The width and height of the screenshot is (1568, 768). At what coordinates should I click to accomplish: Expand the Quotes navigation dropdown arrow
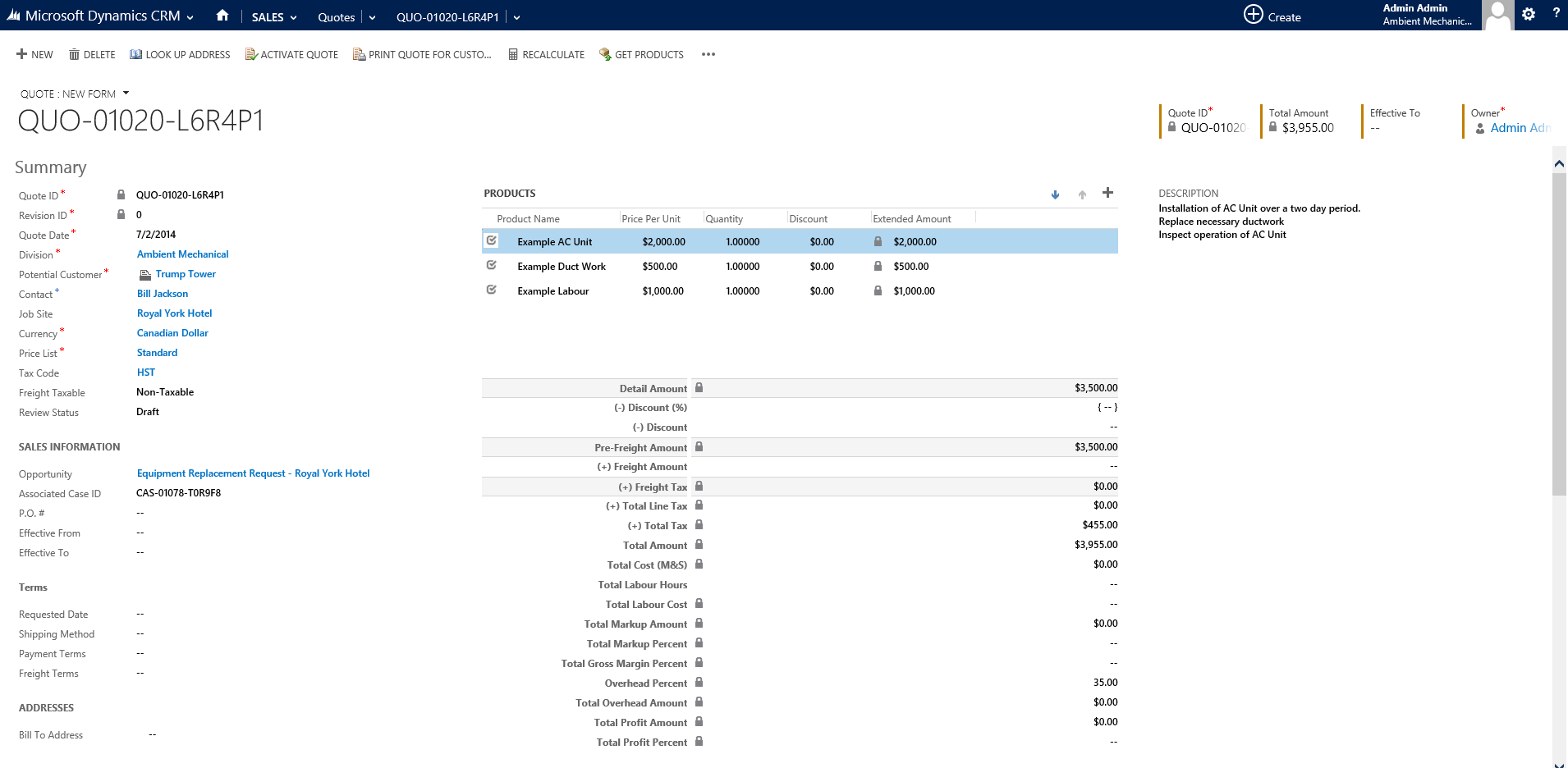372,17
